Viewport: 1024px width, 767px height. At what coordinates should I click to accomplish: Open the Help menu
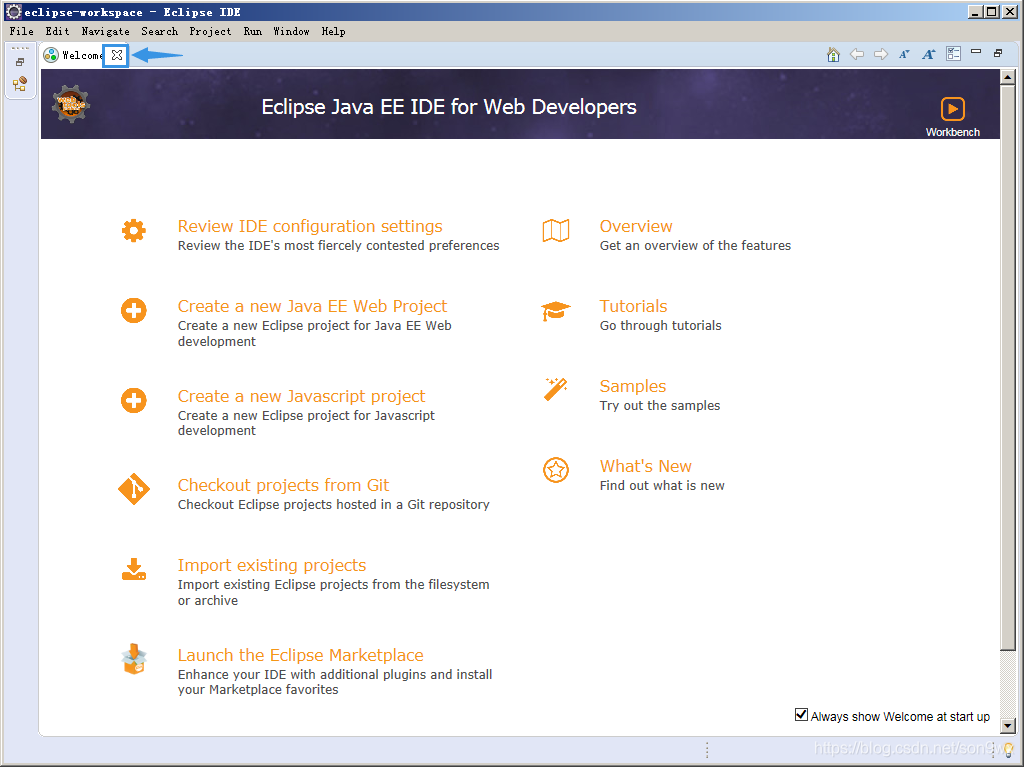pos(334,31)
